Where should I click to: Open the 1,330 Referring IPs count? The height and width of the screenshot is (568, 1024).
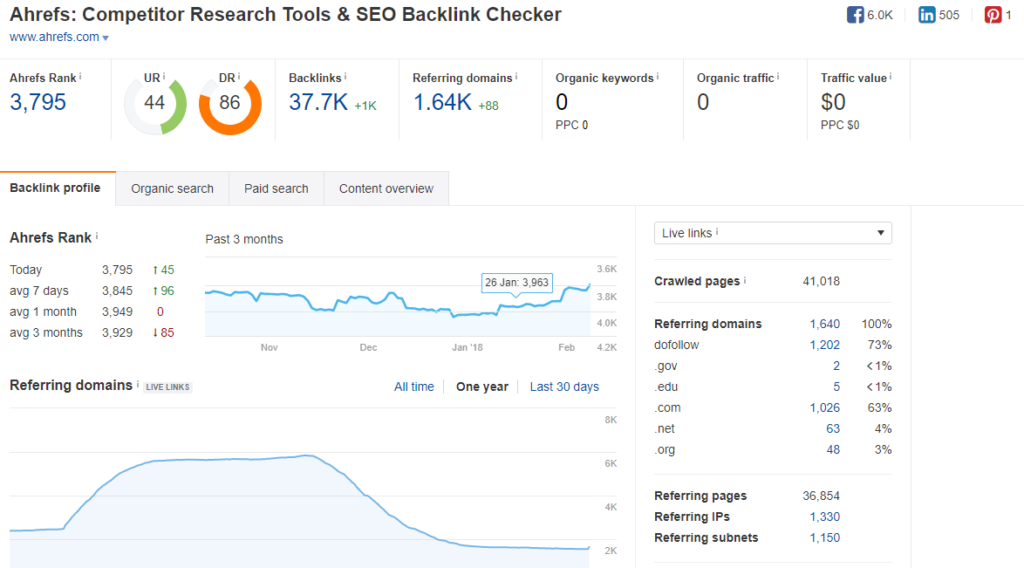click(825, 516)
